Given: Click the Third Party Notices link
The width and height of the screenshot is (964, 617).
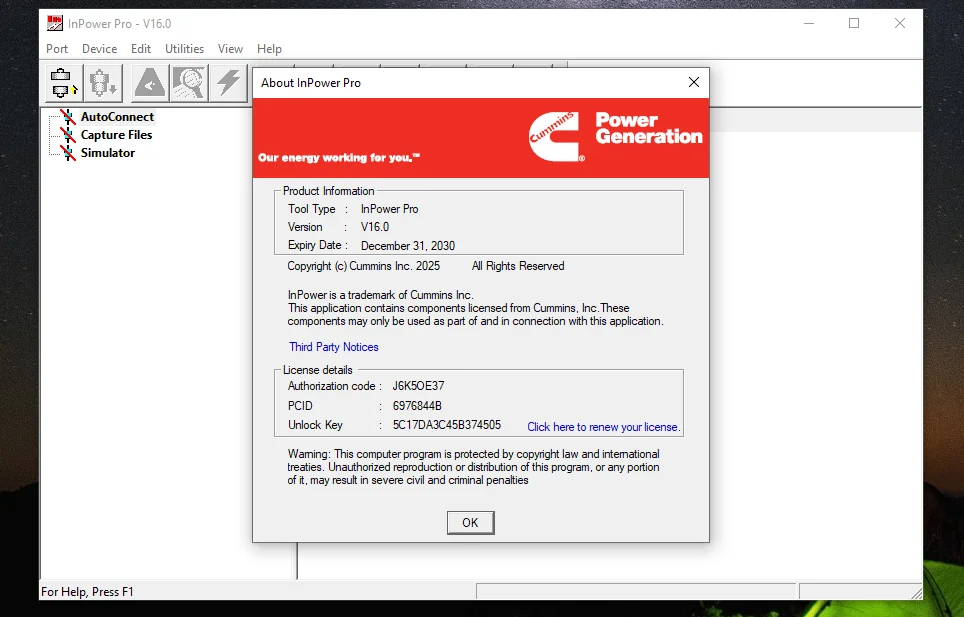Looking at the screenshot, I should (333, 347).
